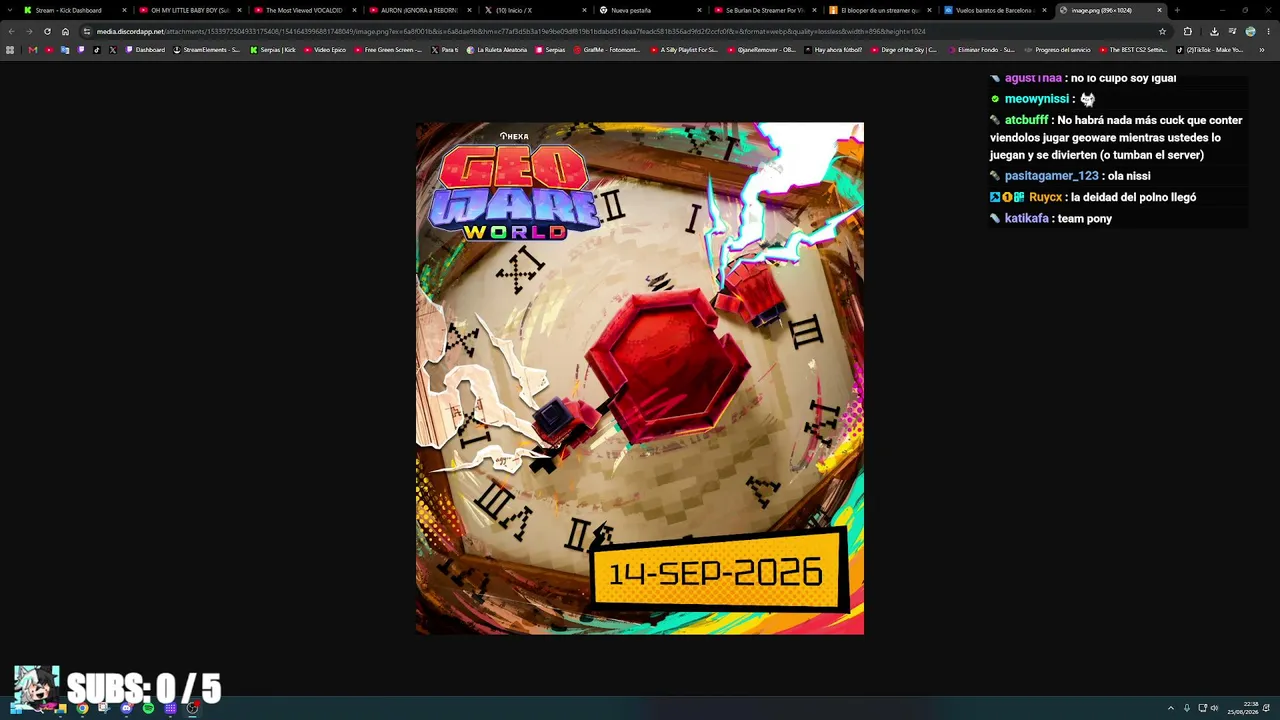Click the atcbufff username in chat
Screen dimensions: 1280x720
pos(1027,120)
